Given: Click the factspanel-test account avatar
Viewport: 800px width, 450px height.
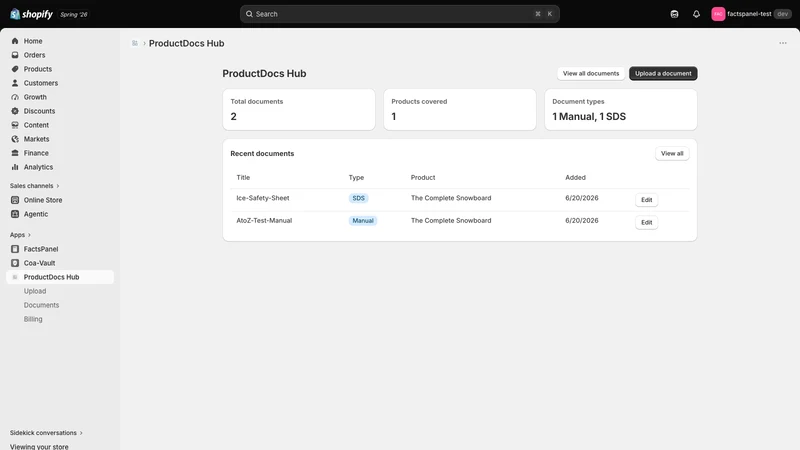Looking at the screenshot, I should (x=718, y=14).
